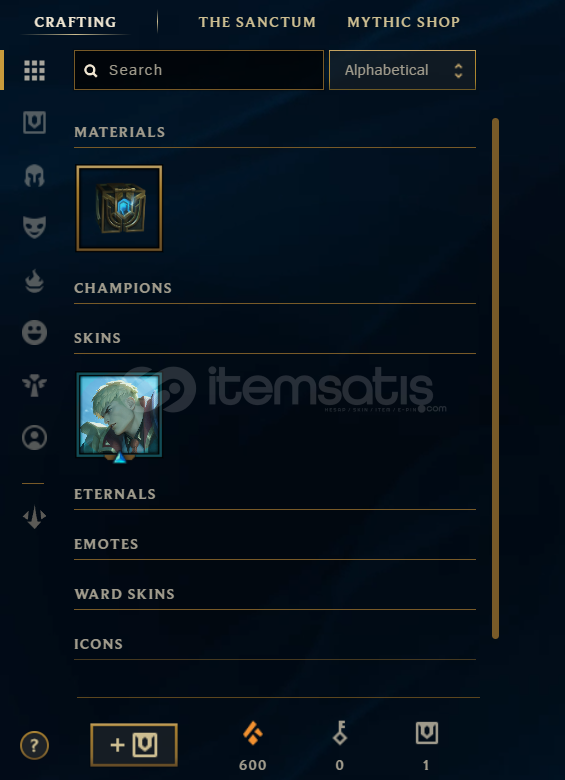Click the add chest purchase button
Screen dimensions: 565x780
[x=134, y=745]
